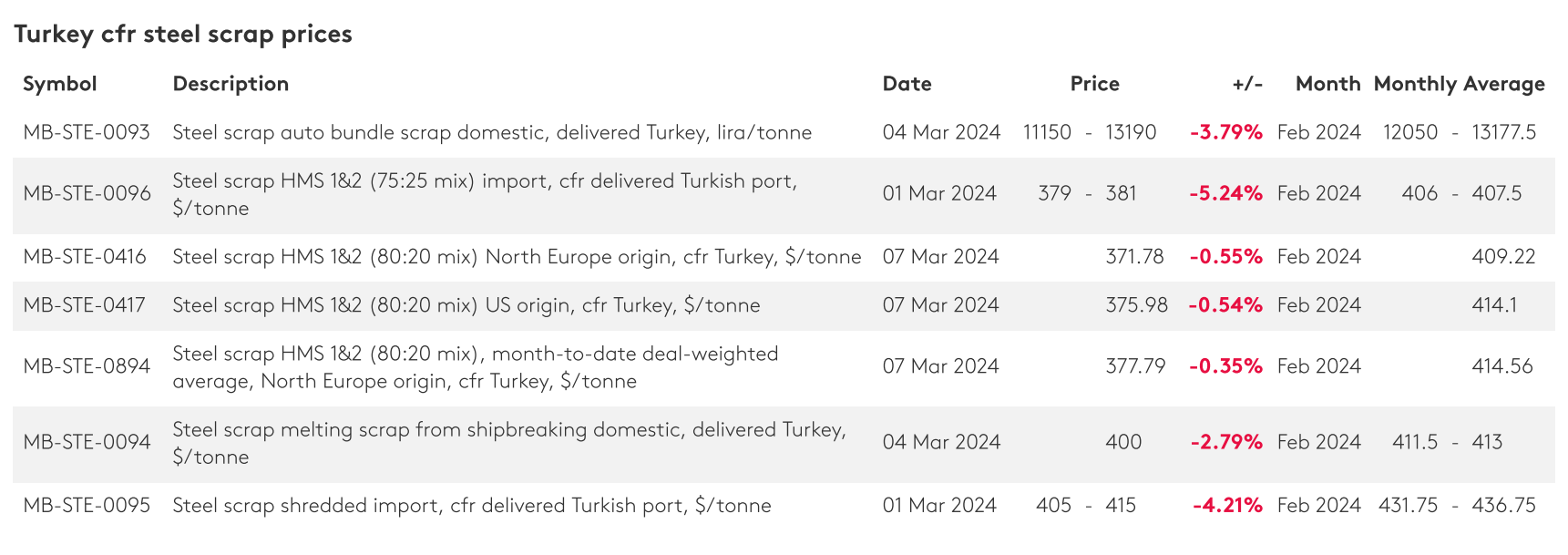The width and height of the screenshot is (1568, 555).
Task: Click the "Turkey cfr steel scrap prices" title
Action: 183,34
